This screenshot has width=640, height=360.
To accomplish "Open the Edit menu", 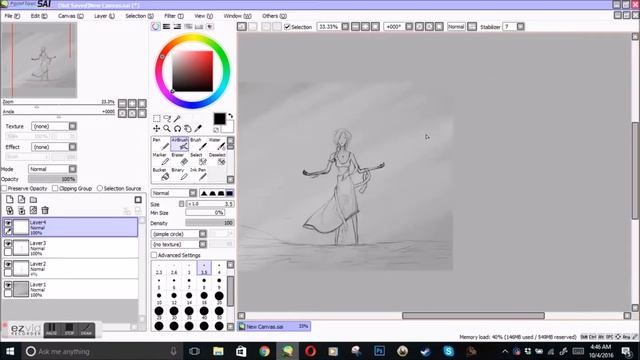I will [39, 16].
